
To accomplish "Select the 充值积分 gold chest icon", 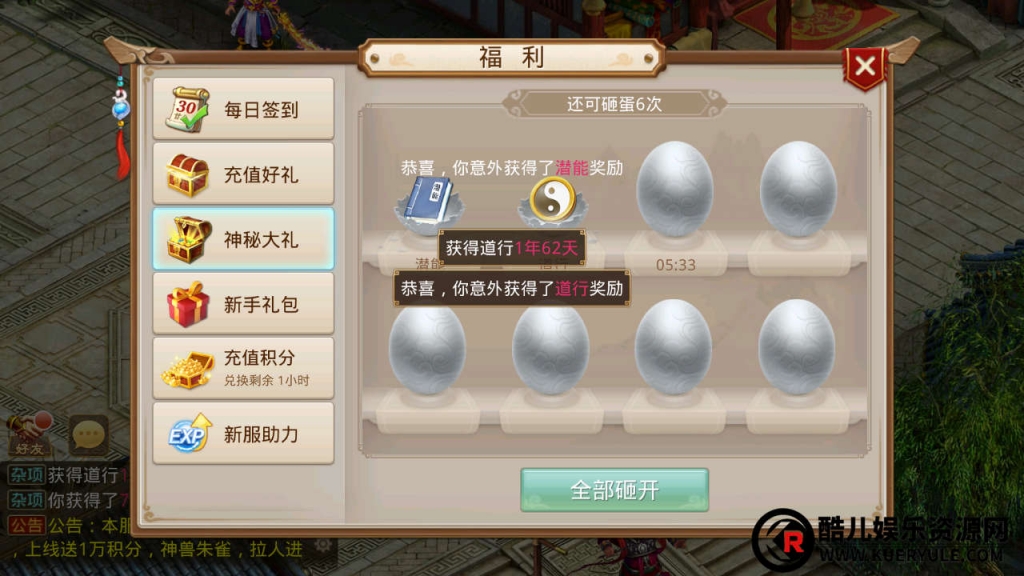I will (x=188, y=369).
